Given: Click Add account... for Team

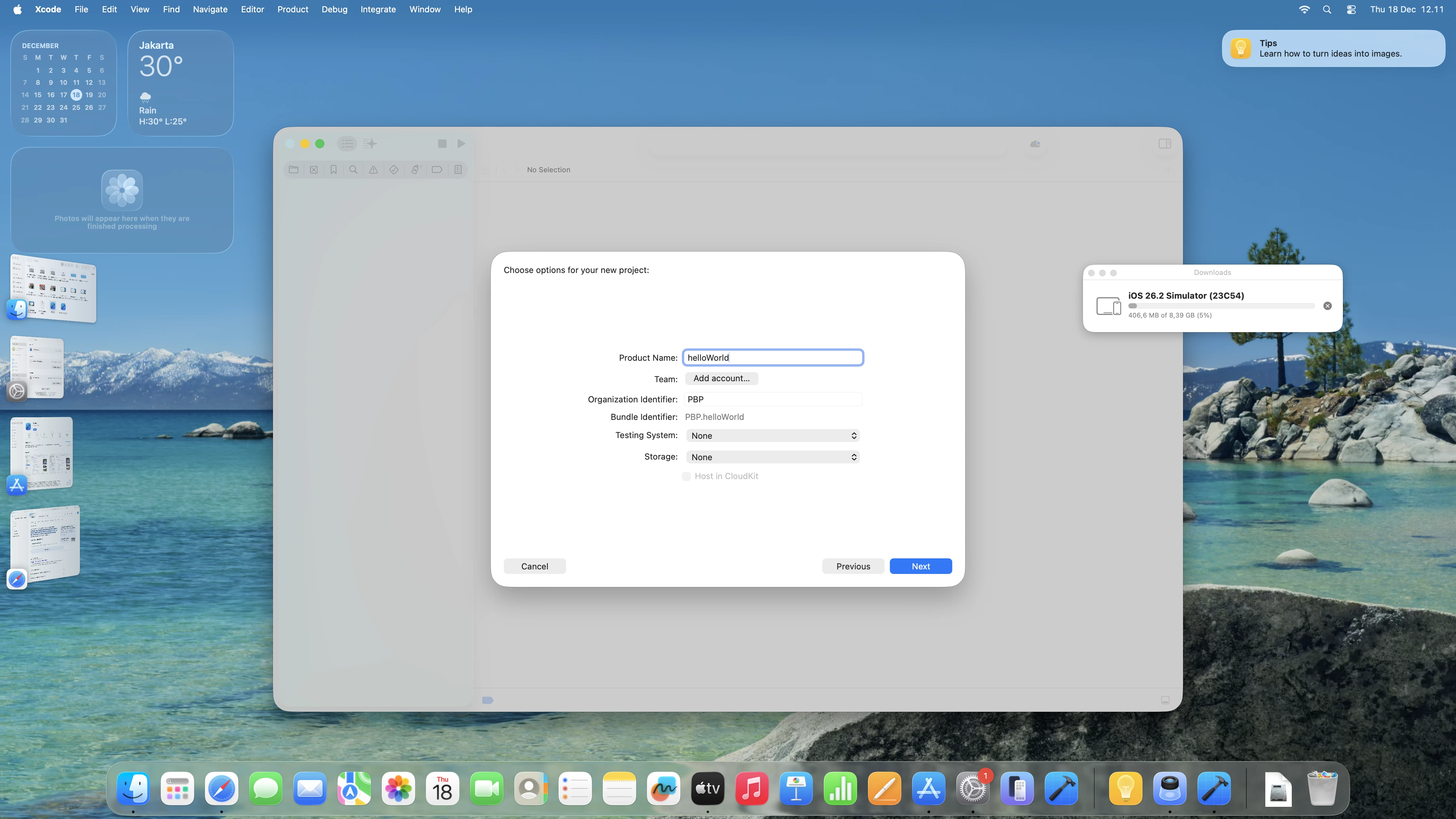Looking at the screenshot, I should [x=721, y=379].
